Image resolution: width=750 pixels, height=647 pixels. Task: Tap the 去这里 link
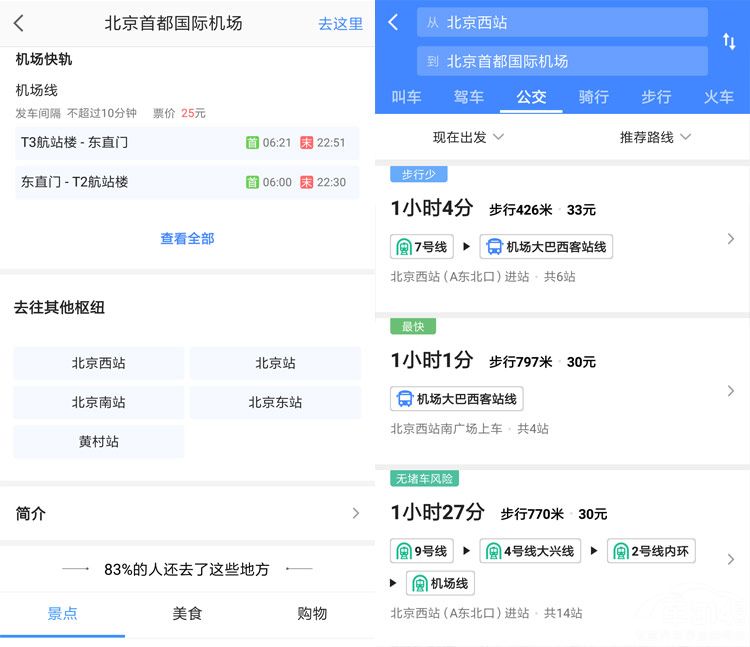click(x=340, y=23)
